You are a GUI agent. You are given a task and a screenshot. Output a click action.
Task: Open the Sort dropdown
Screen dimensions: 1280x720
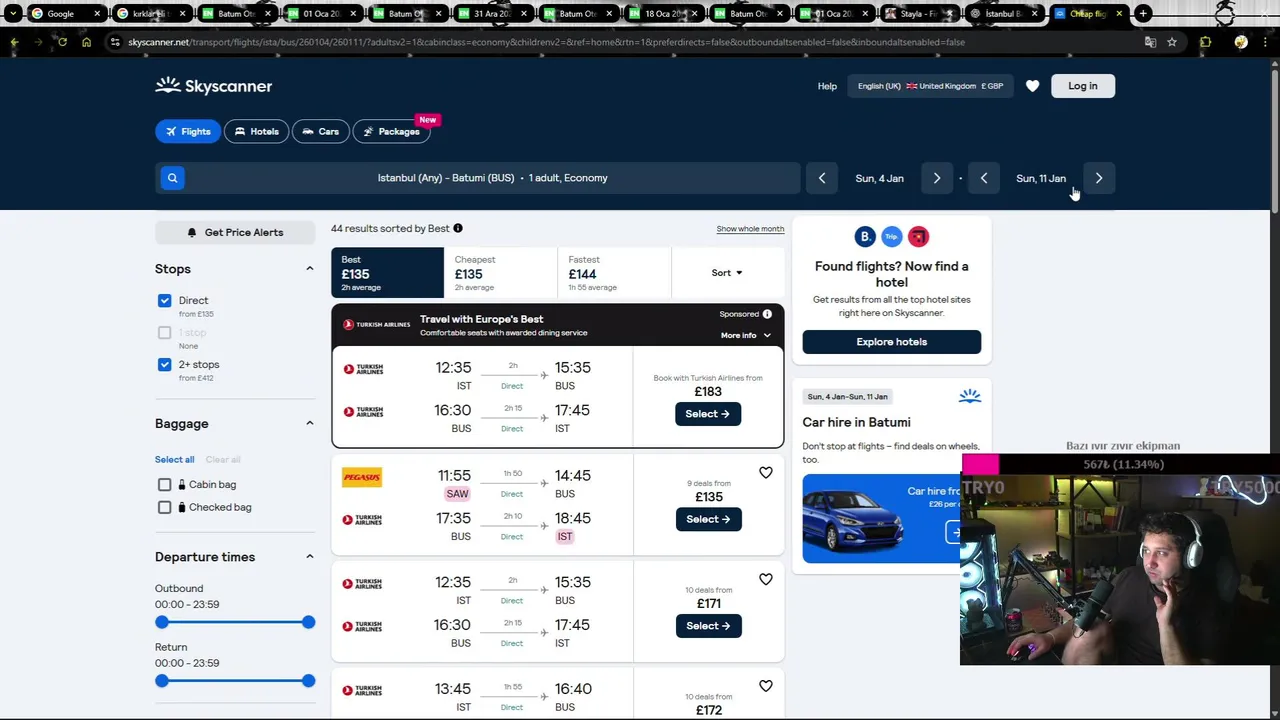727,272
